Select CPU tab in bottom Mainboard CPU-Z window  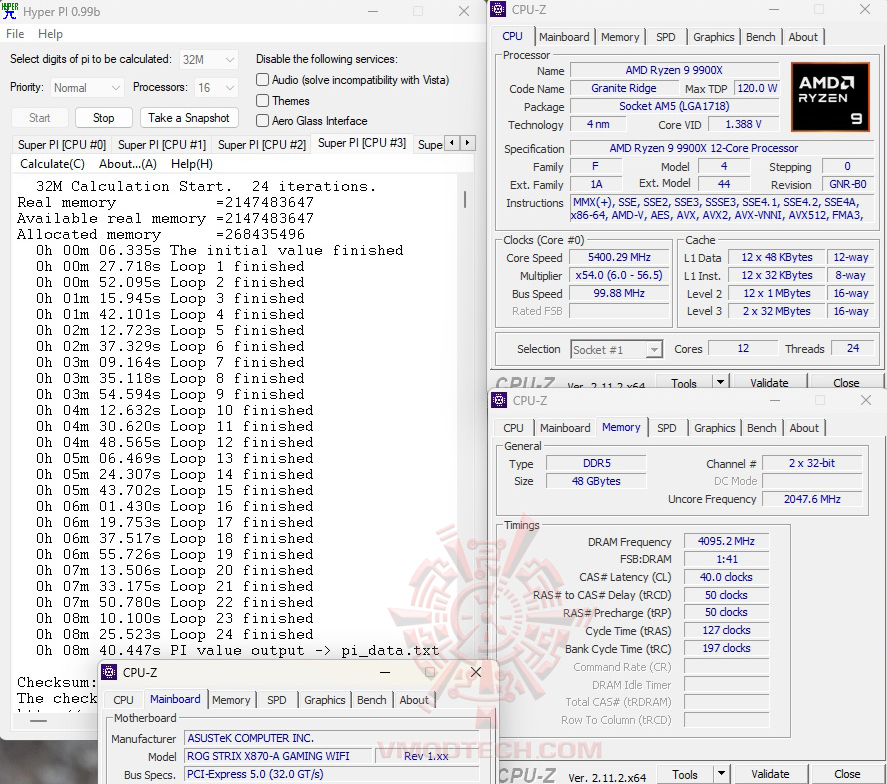point(123,700)
